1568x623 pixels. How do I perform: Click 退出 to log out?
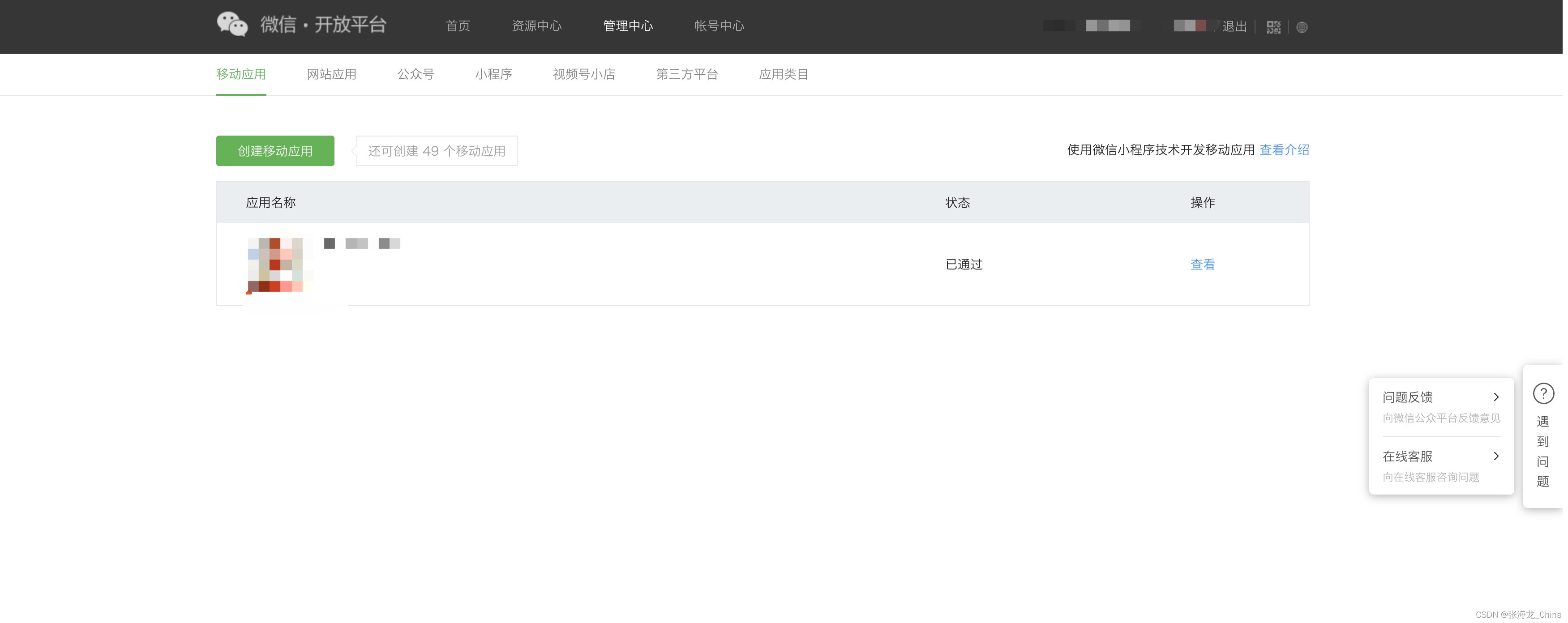click(1234, 27)
